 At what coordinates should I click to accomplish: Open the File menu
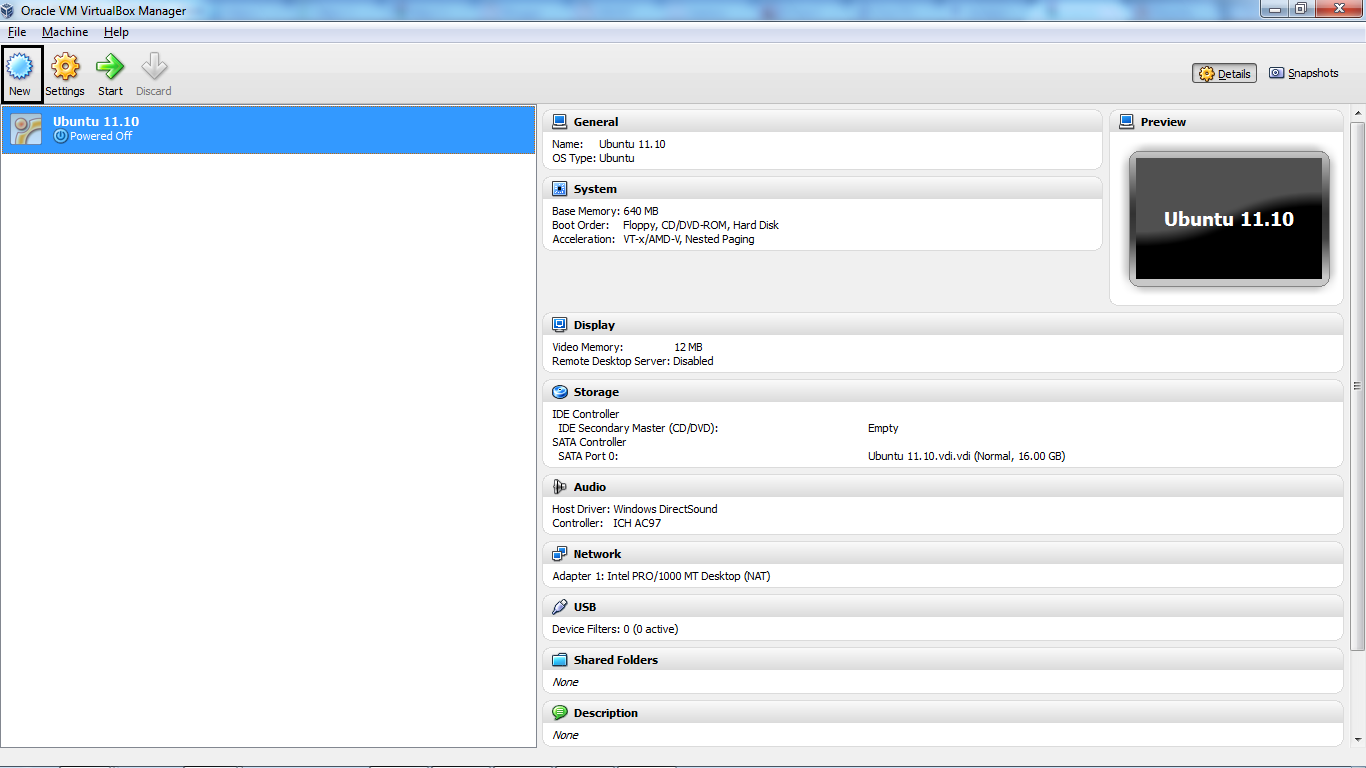pos(17,32)
